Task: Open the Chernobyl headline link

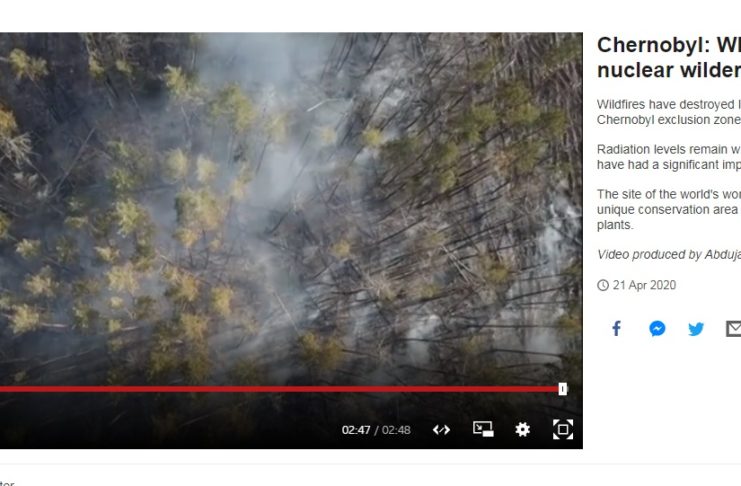Action: tap(669, 58)
